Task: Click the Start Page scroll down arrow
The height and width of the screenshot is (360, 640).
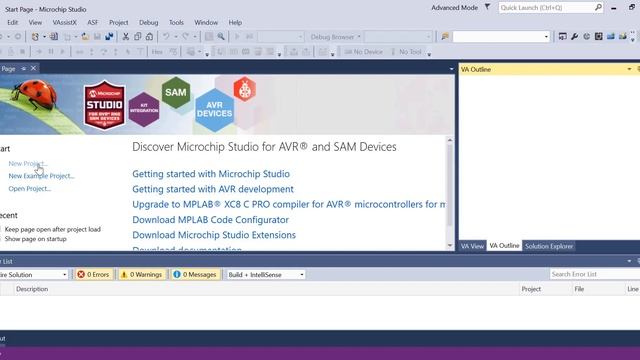Action: click(450, 245)
